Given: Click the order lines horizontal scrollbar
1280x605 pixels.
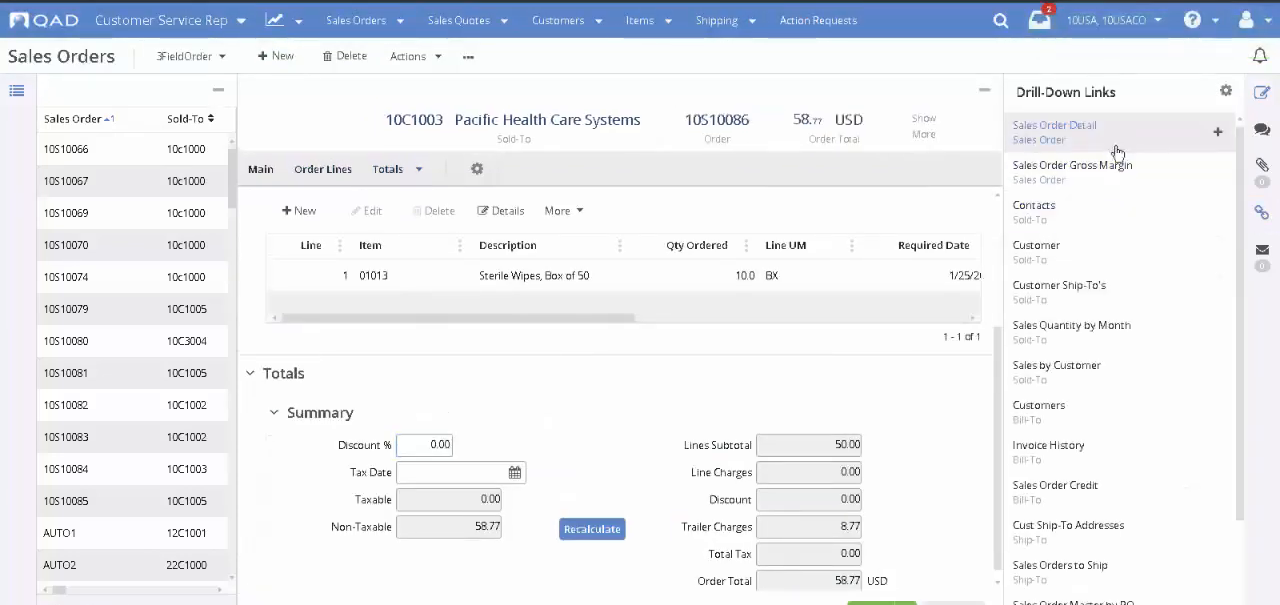Looking at the screenshot, I should coord(458,318).
